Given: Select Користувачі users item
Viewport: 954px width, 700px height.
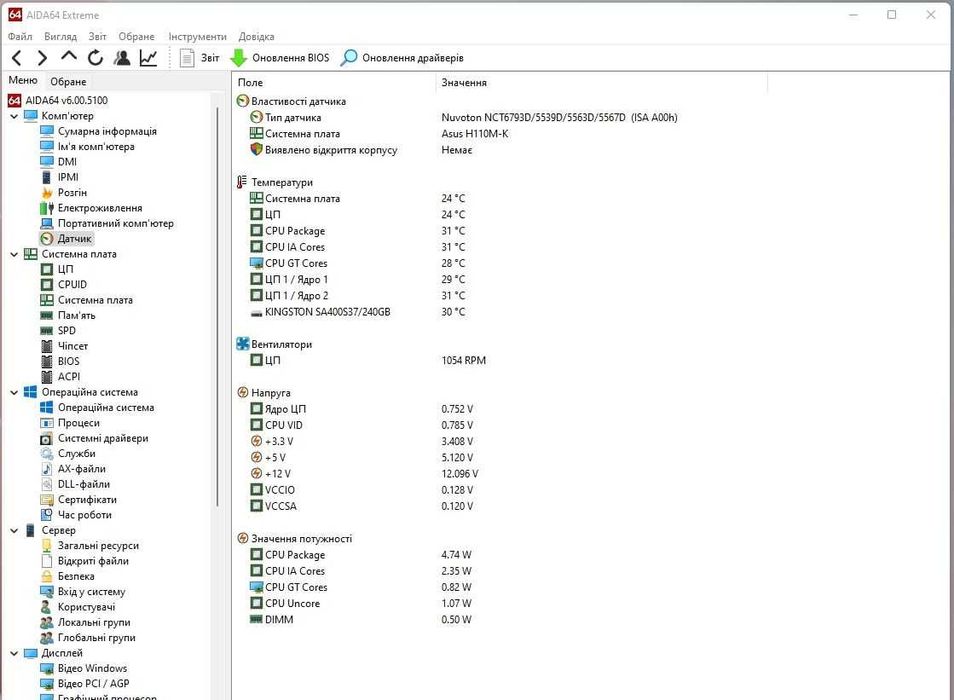Looking at the screenshot, I should (x=78, y=607).
